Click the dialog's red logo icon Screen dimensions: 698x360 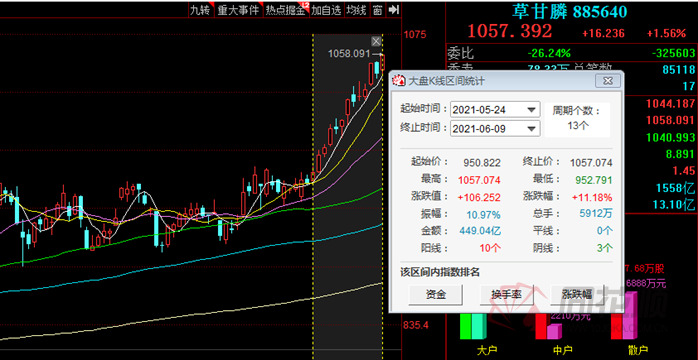pyautogui.click(x=399, y=81)
